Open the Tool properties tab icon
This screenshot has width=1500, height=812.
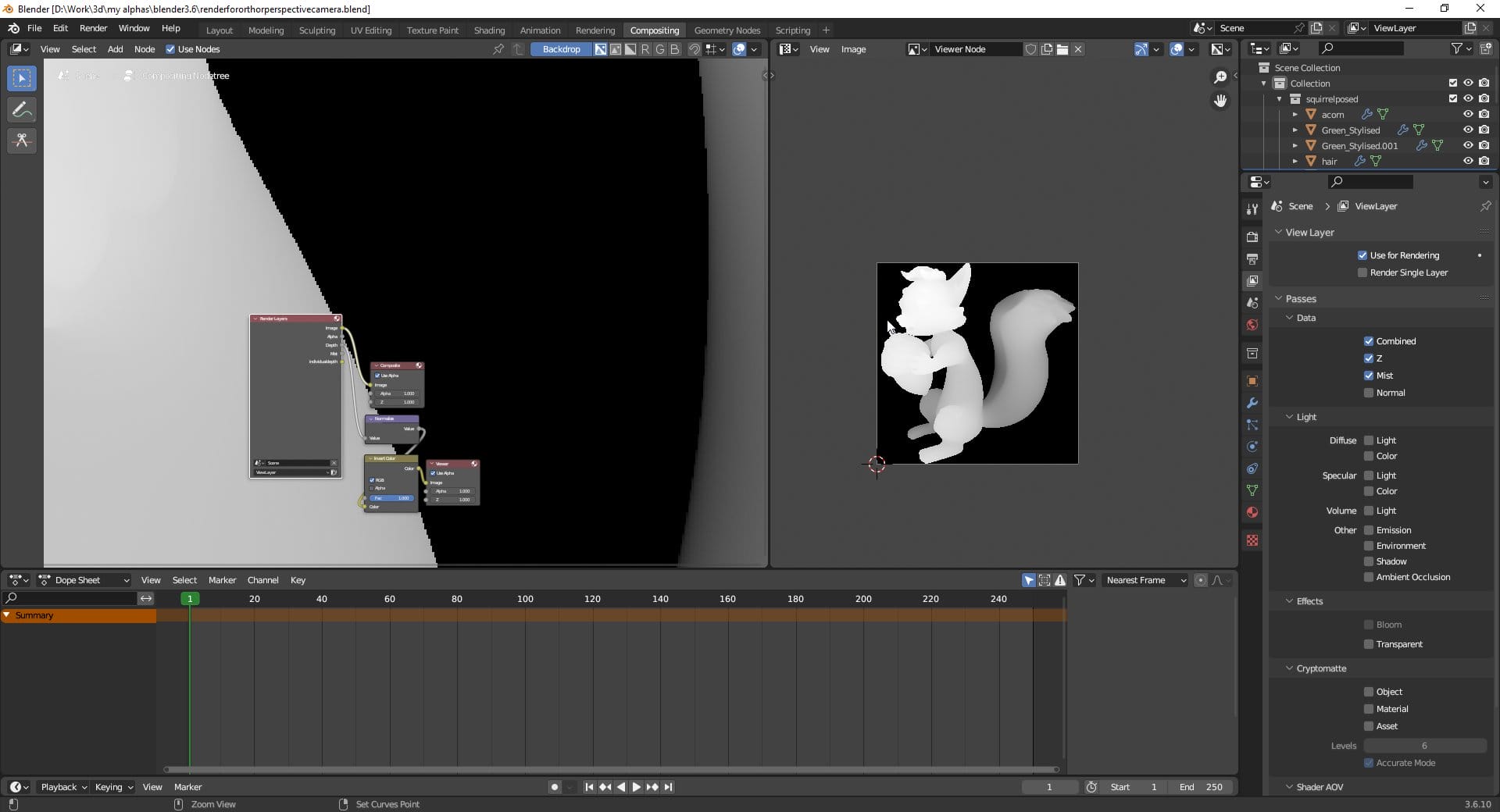(x=1252, y=209)
